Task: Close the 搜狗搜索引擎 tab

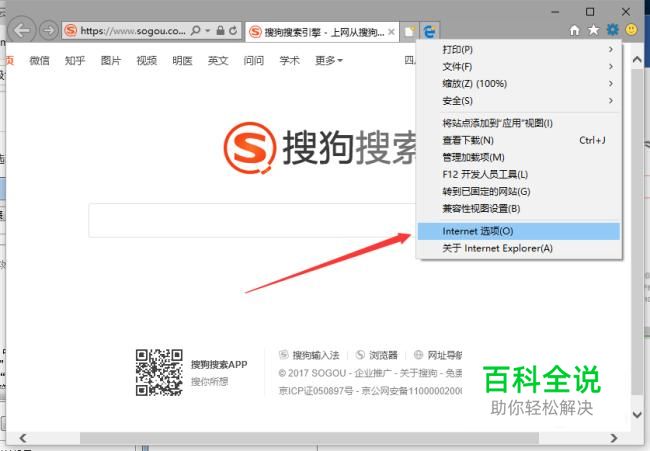Action: tap(391, 32)
